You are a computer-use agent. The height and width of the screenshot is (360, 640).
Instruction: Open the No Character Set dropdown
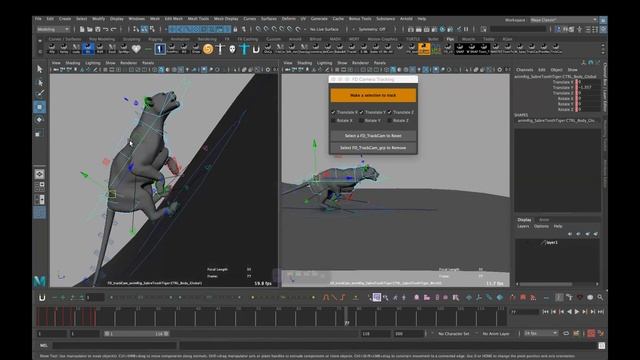(x=453, y=334)
